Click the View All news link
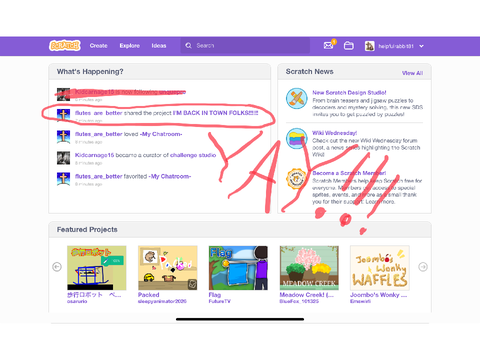Screen dimensions: 480x360 tap(412, 73)
